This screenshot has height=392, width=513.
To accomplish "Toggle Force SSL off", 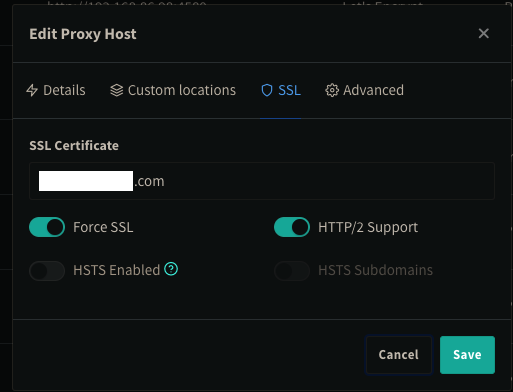I will click(47, 227).
